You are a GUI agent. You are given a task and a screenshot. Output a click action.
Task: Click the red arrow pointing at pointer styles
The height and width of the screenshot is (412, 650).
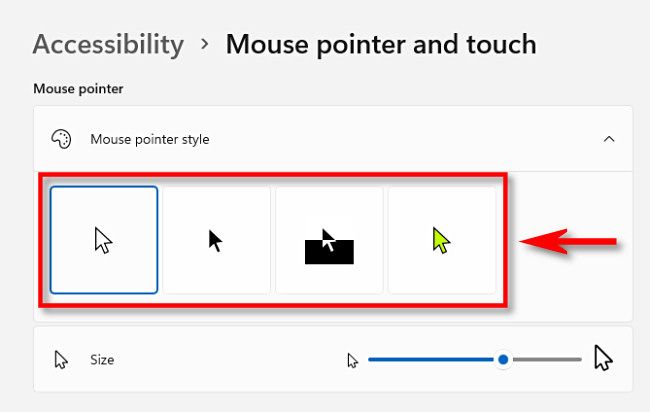click(x=572, y=243)
